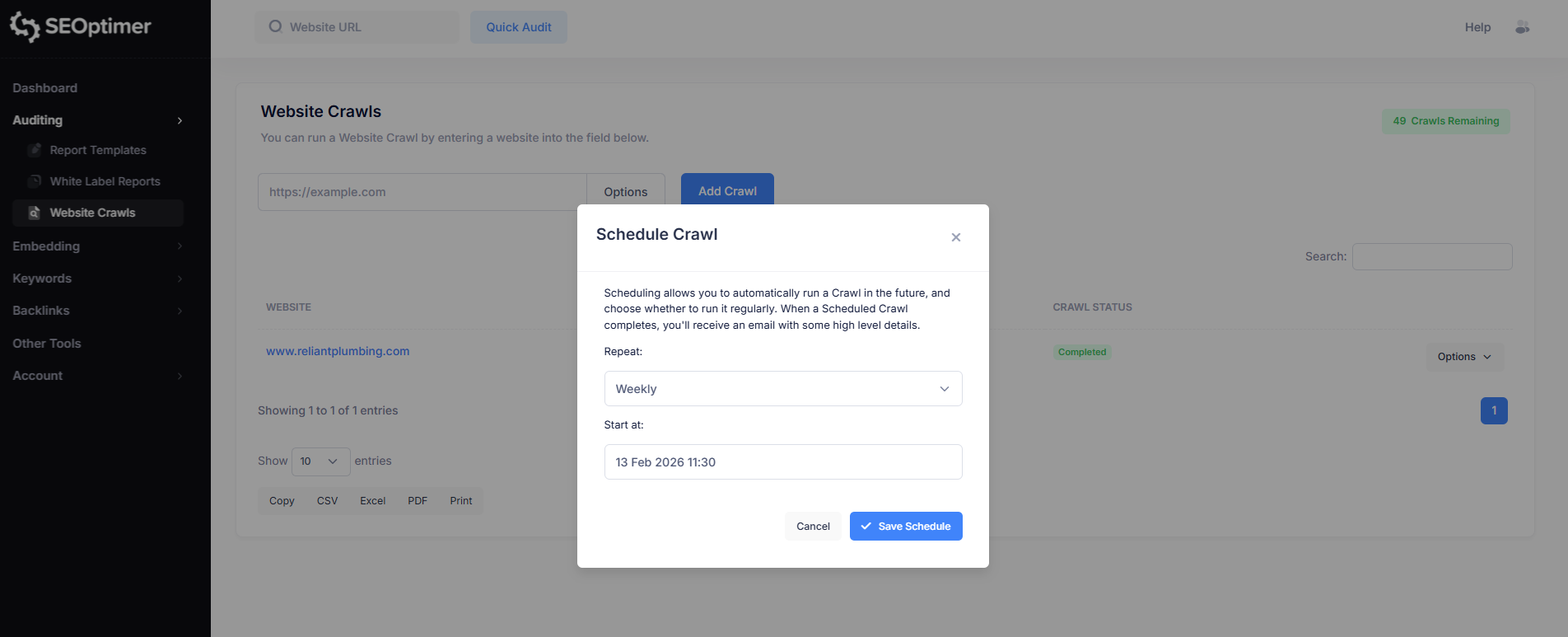Cancel the Schedule Crawl dialog

[x=813, y=527]
